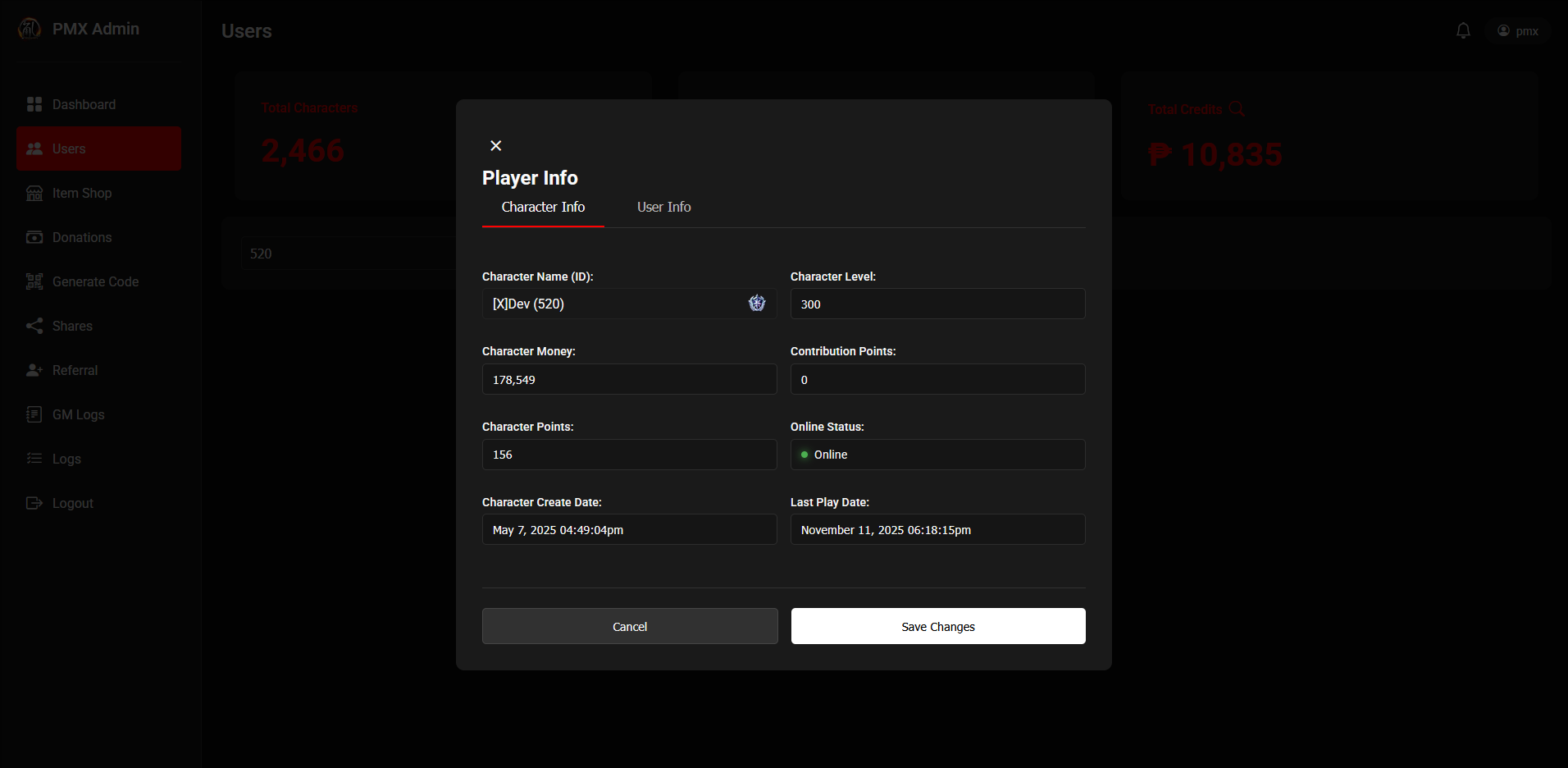The width and height of the screenshot is (1568, 768).
Task: Switch to the User Info tab
Action: [663, 208]
